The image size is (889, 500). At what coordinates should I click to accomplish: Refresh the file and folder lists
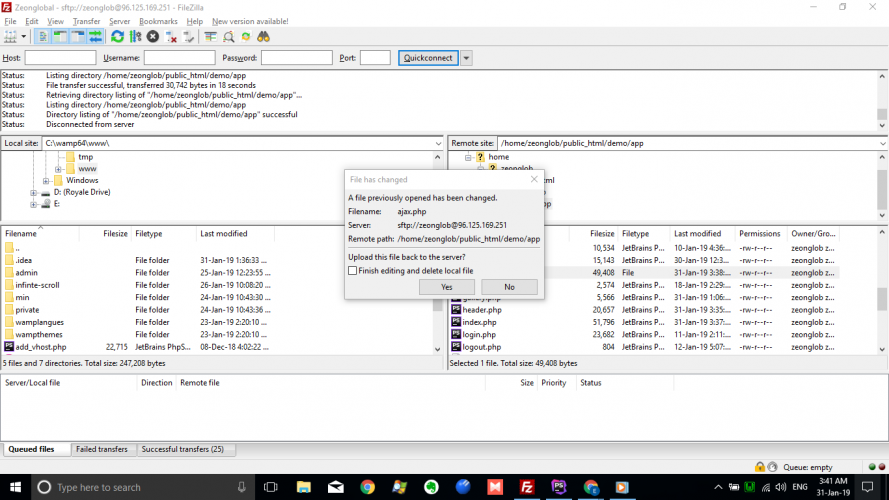[117, 37]
